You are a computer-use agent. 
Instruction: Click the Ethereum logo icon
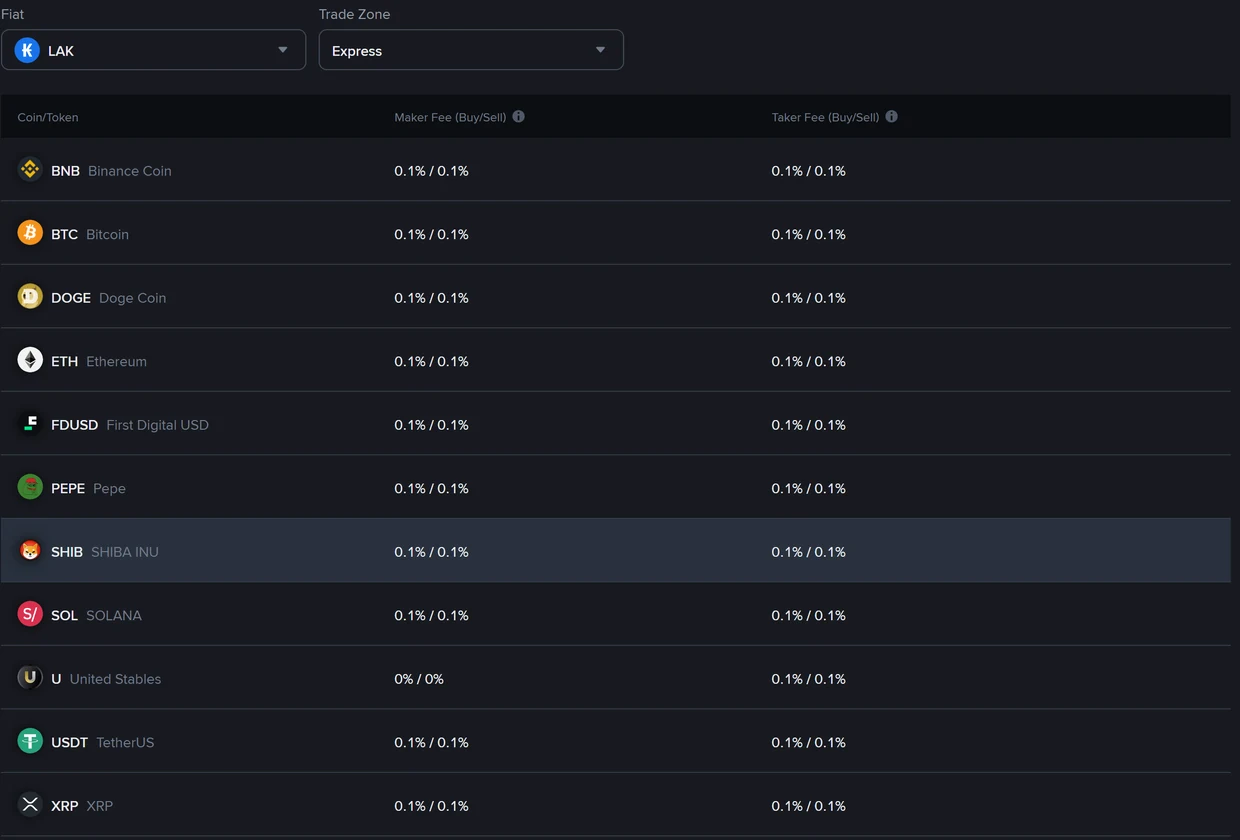(x=30, y=360)
